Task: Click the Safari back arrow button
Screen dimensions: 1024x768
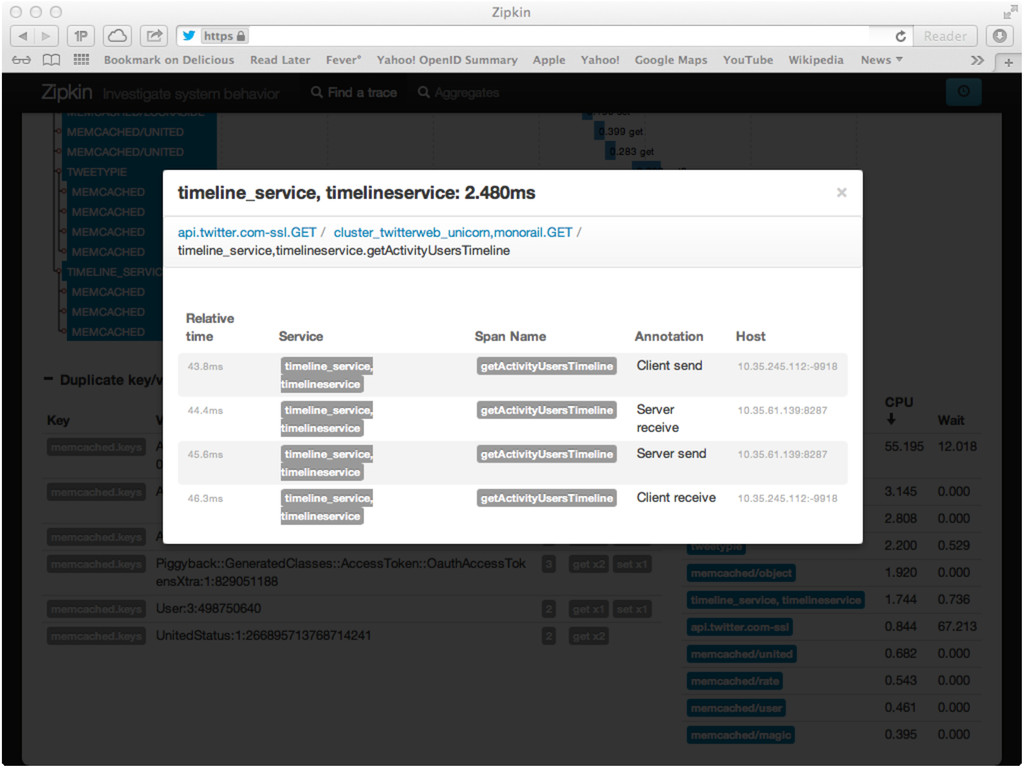Action: [x=23, y=36]
